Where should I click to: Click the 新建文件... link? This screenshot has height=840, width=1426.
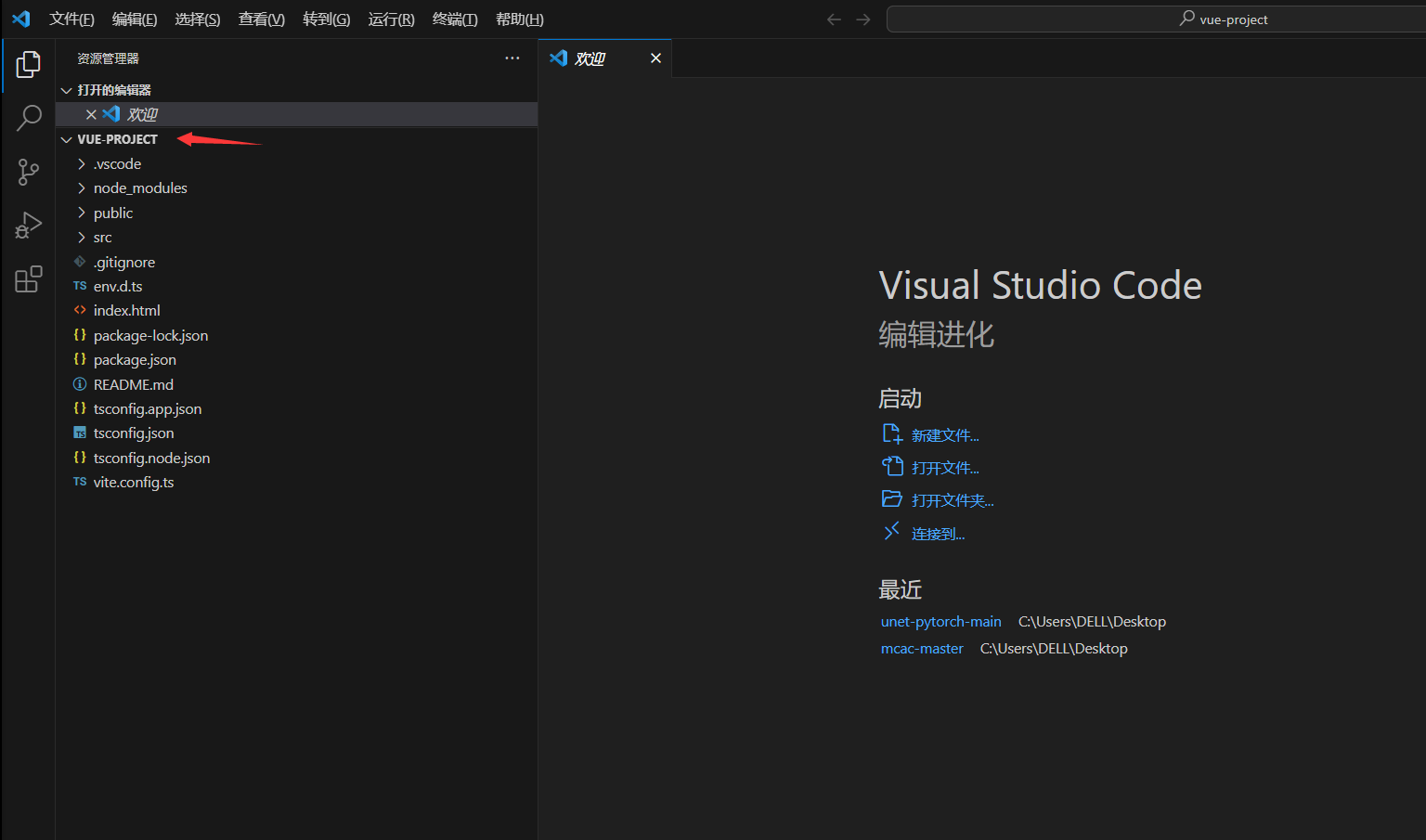(x=945, y=435)
